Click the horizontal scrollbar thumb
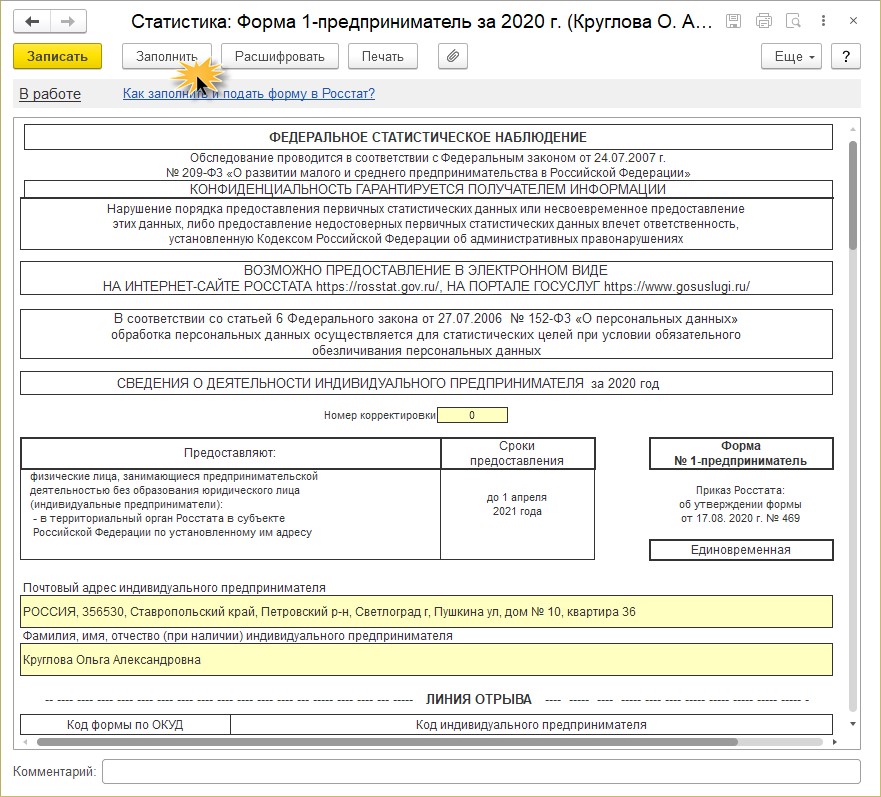Screen dimensions: 881x797 [387, 742]
